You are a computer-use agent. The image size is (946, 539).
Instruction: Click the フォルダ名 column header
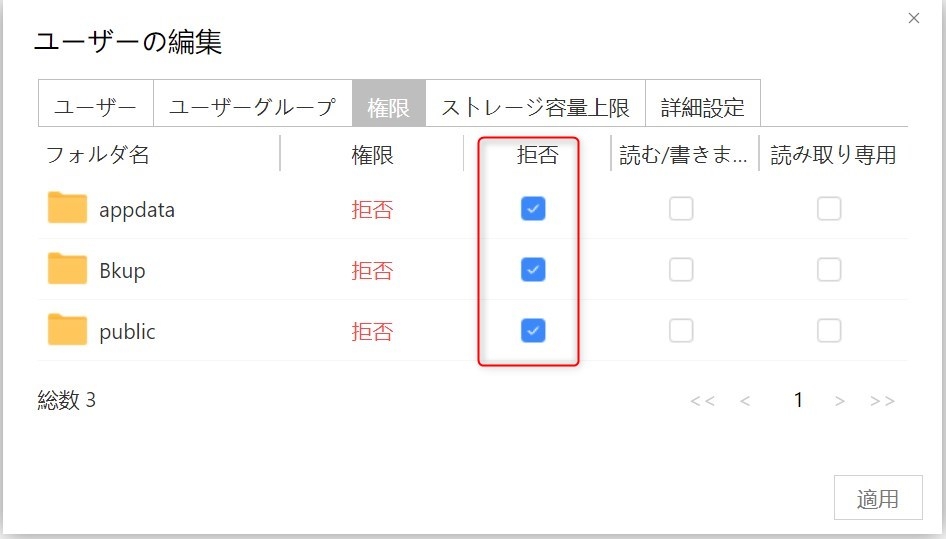coord(98,155)
